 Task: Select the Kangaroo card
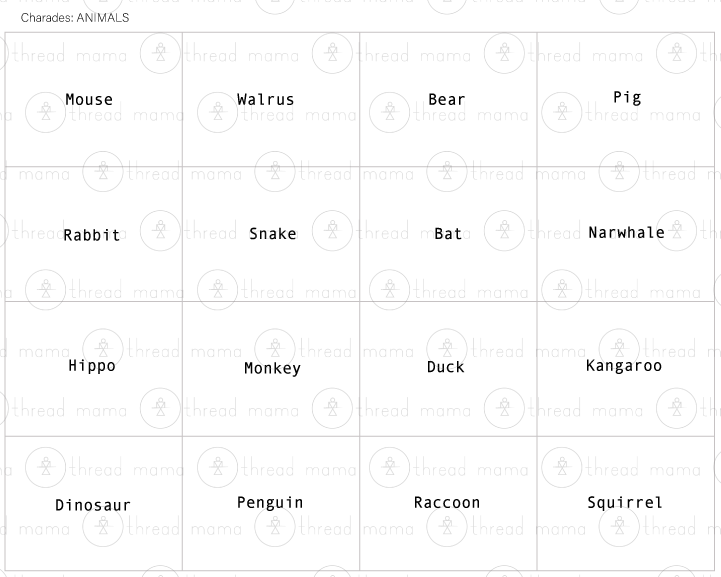624,366
